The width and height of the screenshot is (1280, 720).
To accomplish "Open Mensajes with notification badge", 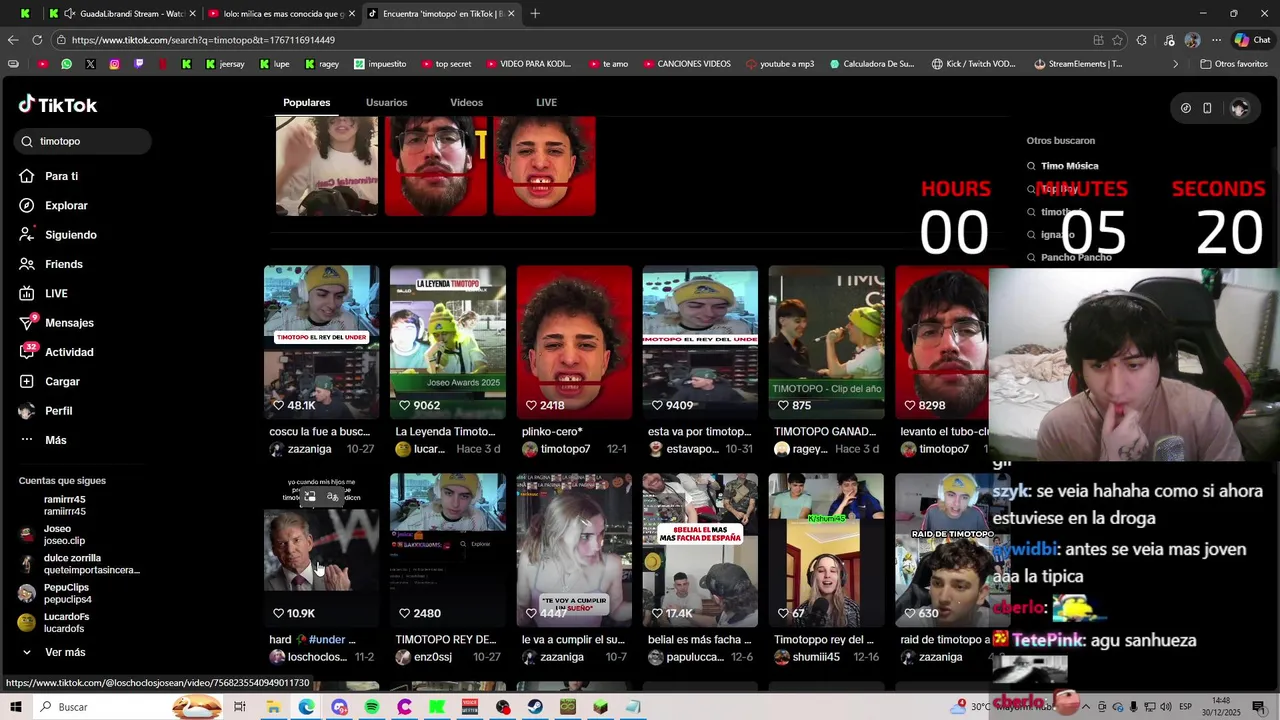I will tap(69, 323).
